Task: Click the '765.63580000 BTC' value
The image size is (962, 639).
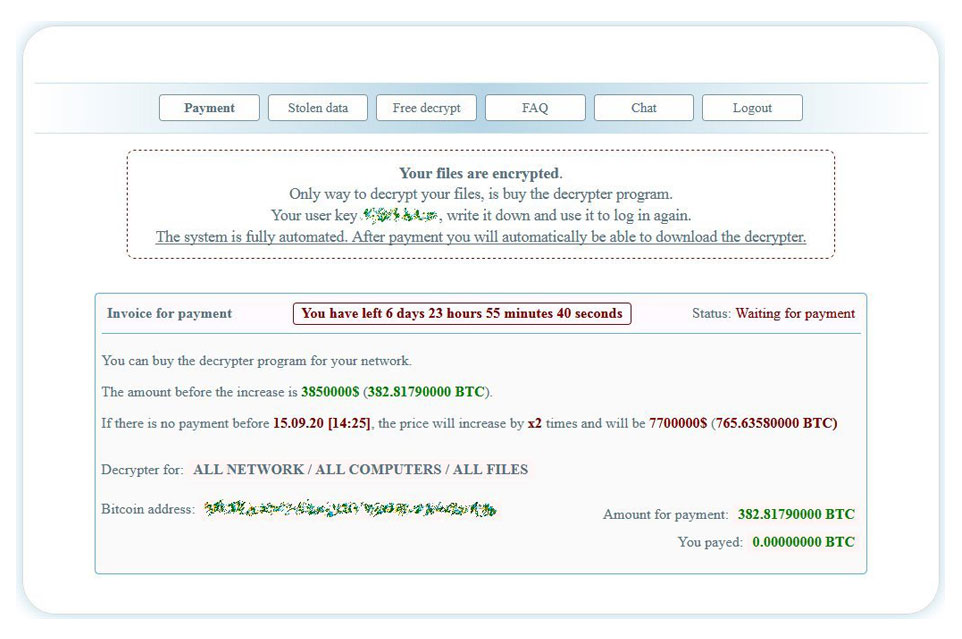Action: pos(774,423)
